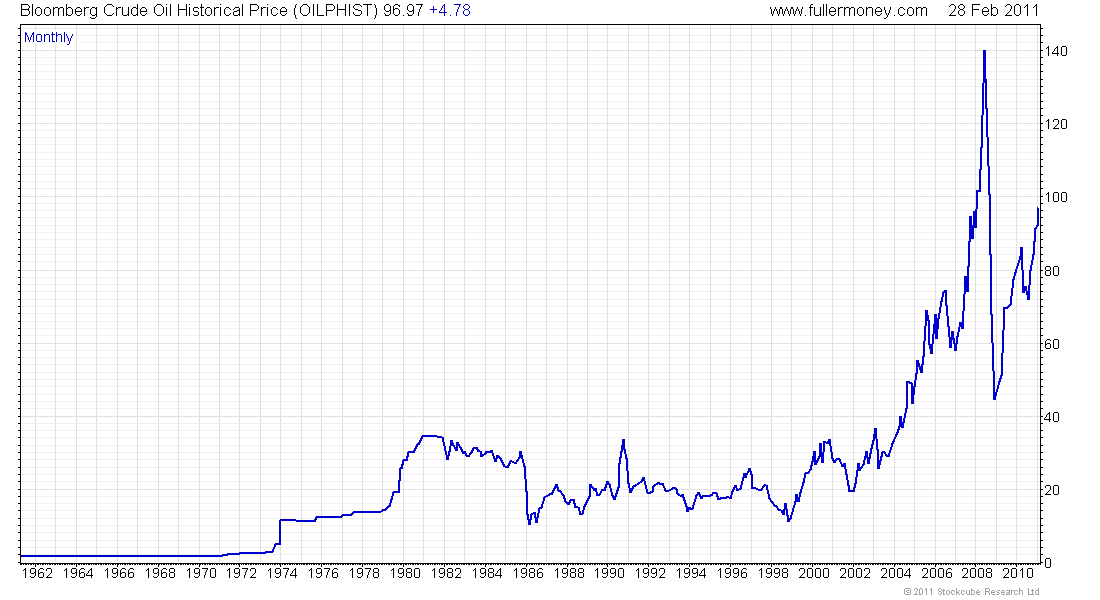Click the '60' price axis label
This screenshot has height=600, width=1100.
click(x=1052, y=344)
